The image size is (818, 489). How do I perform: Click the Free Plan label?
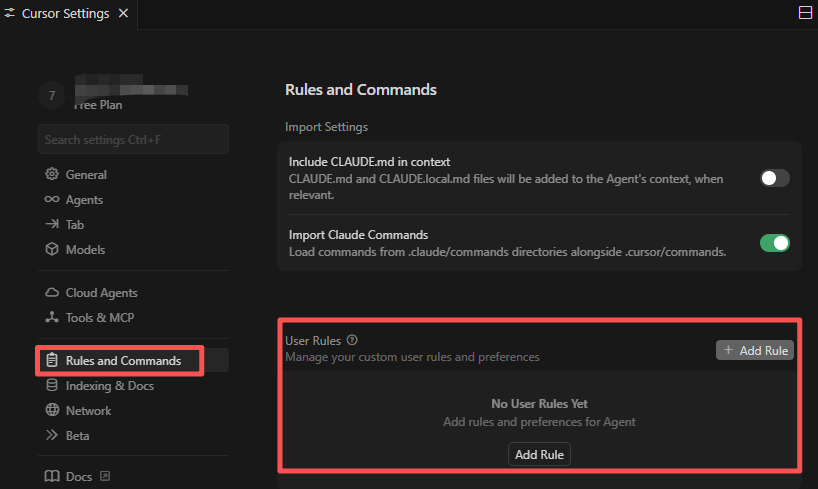click(x=98, y=105)
